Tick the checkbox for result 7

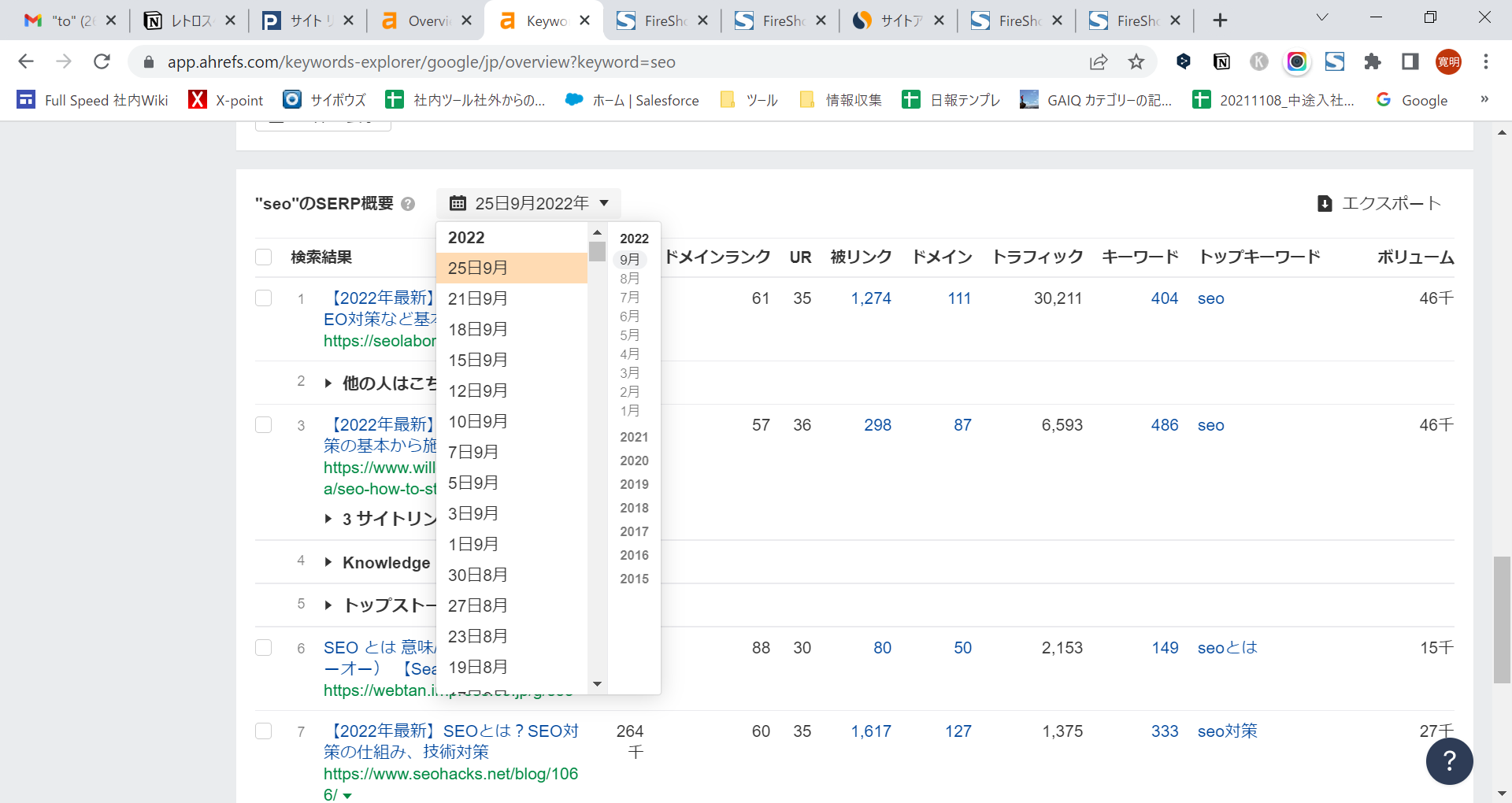(264, 731)
